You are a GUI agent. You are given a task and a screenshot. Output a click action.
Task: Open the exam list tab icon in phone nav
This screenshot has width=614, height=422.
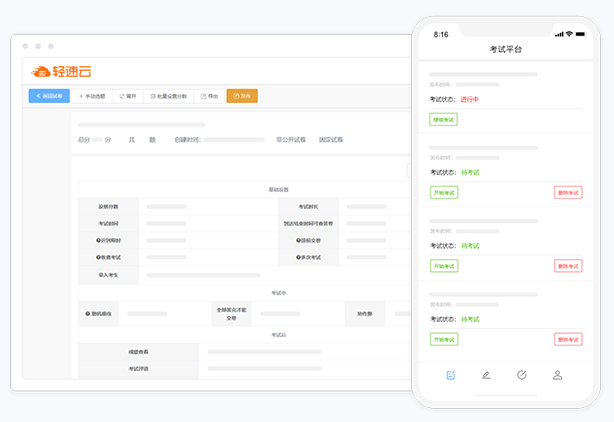[451, 375]
